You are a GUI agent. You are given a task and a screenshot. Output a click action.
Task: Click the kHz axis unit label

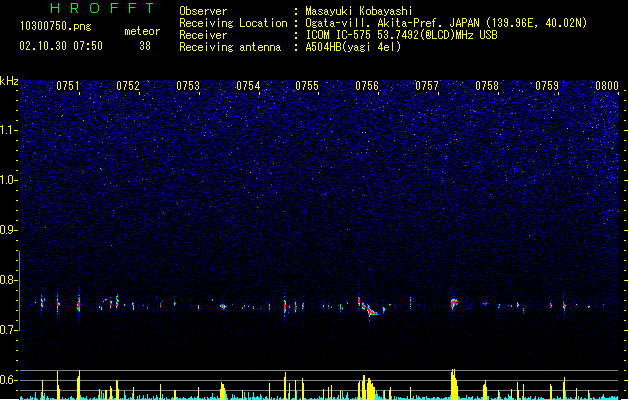click(9, 81)
